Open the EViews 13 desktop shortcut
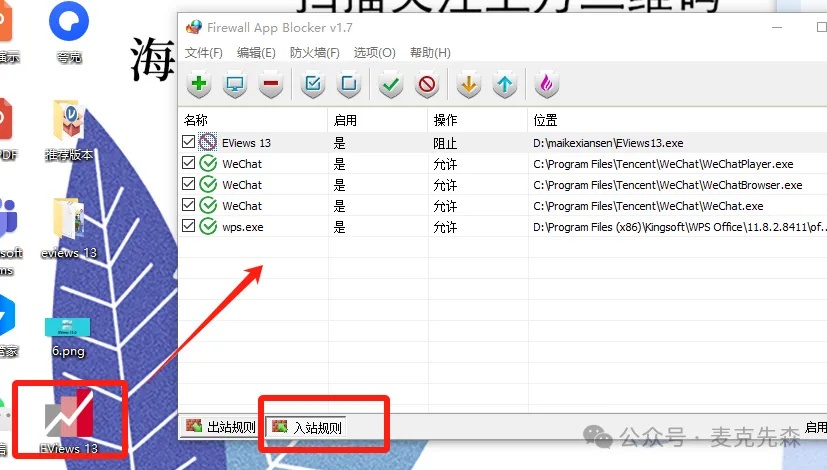Image resolution: width=827 pixels, height=470 pixels. [x=70, y=420]
